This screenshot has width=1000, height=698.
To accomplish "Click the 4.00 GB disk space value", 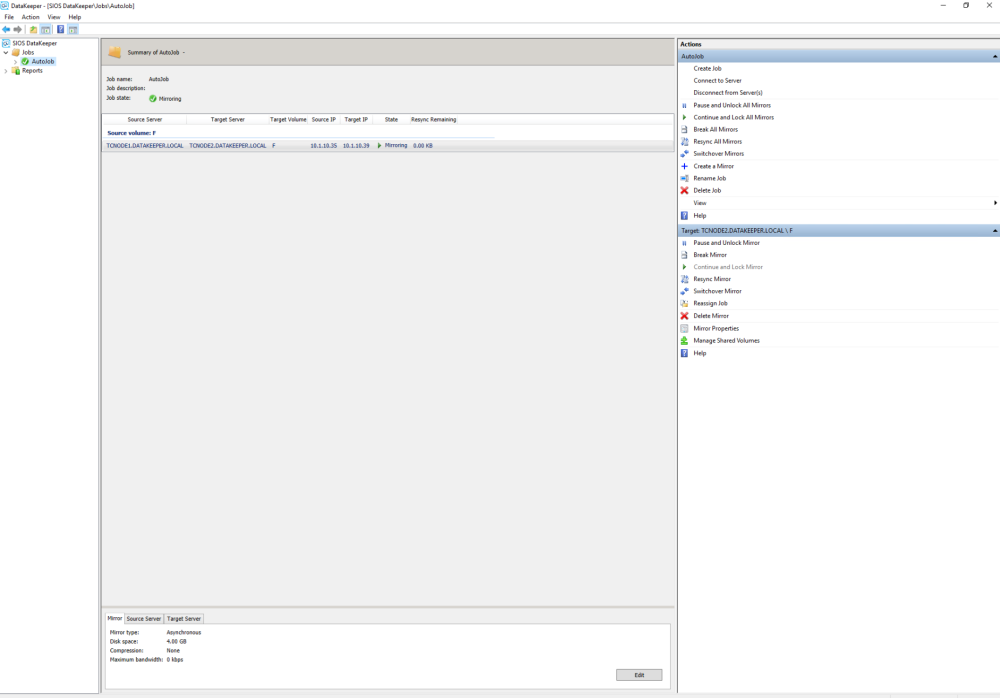I will tap(177, 641).
